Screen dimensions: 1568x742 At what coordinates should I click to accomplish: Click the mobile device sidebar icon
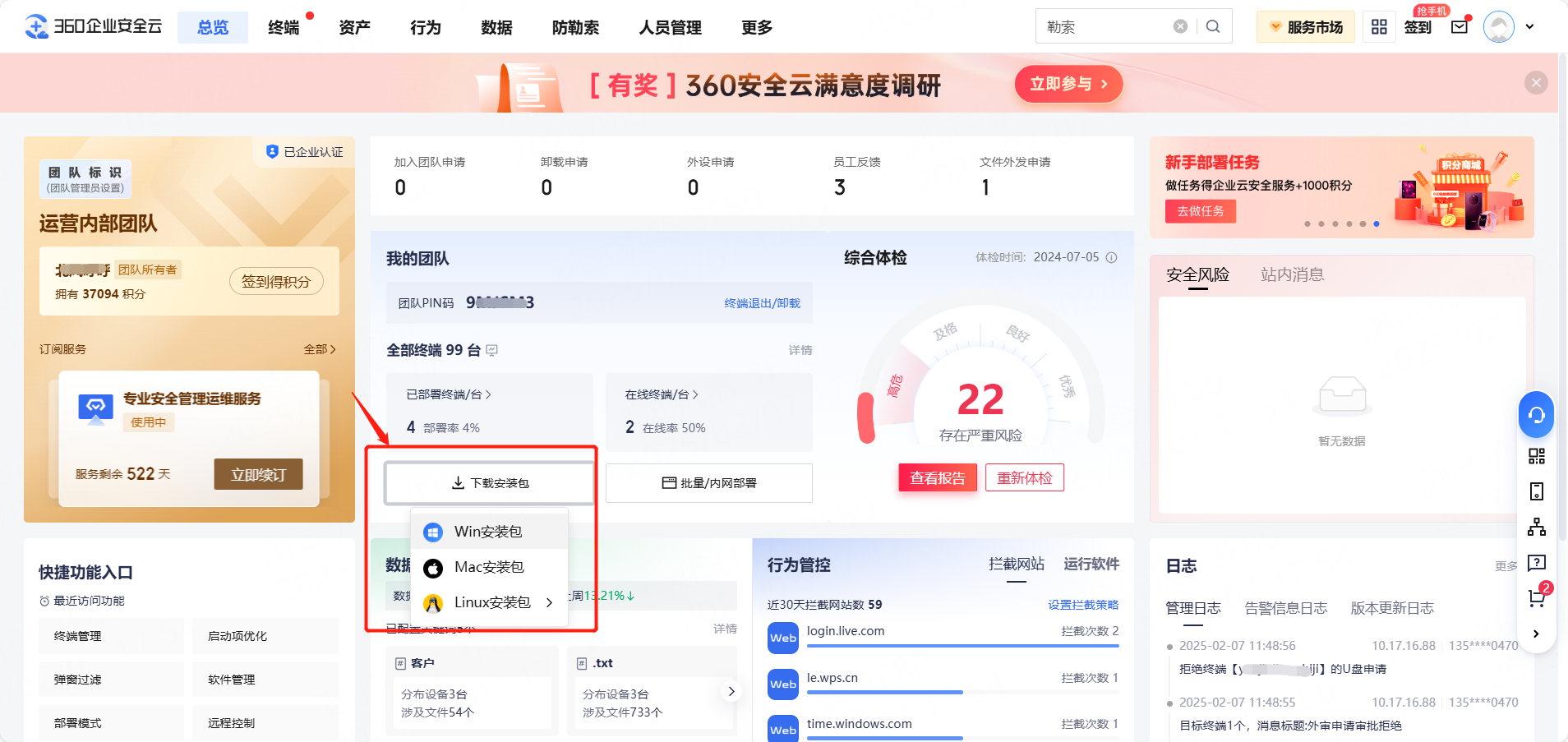click(x=1536, y=491)
